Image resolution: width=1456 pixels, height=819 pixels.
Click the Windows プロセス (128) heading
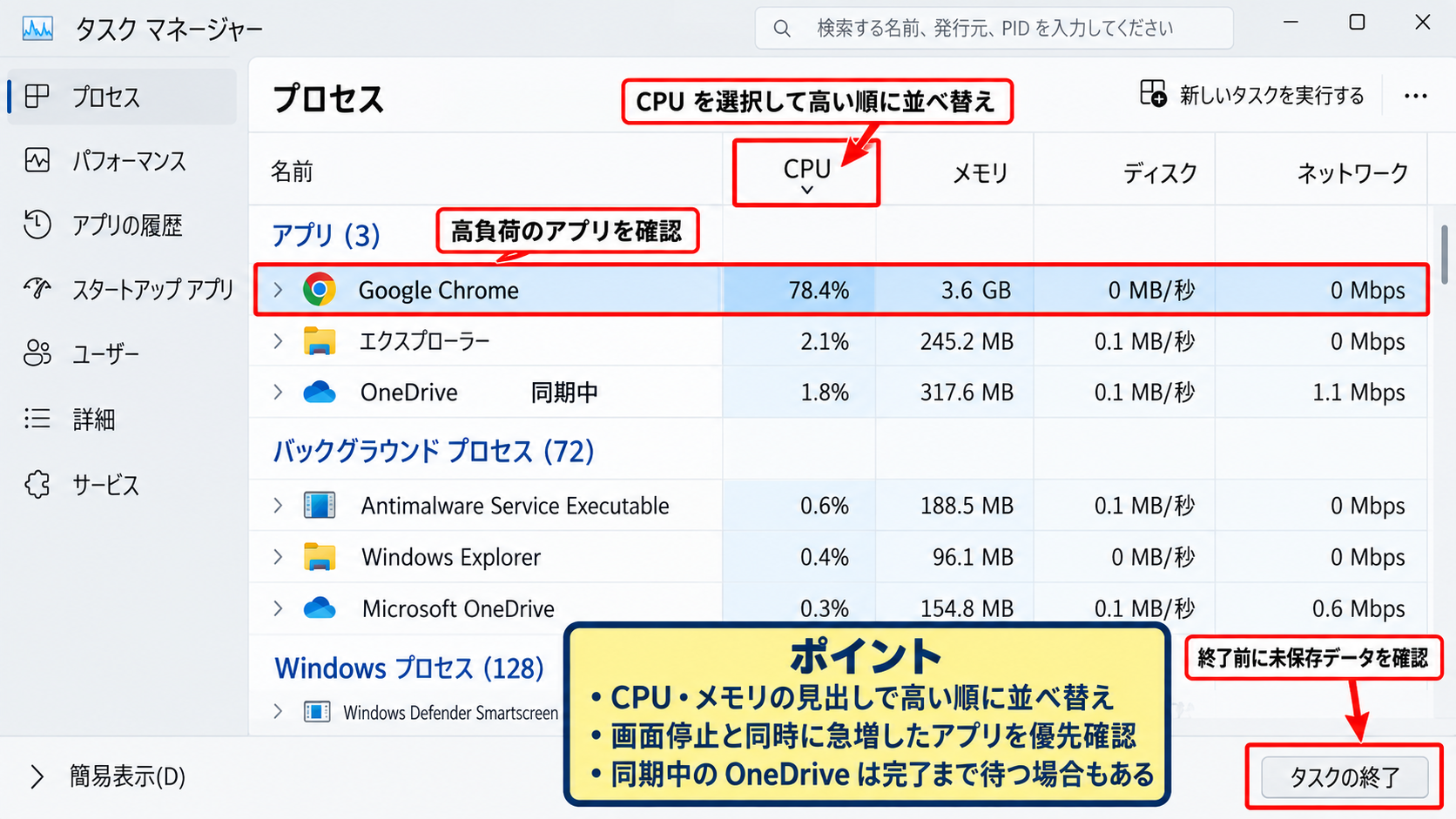(409, 668)
